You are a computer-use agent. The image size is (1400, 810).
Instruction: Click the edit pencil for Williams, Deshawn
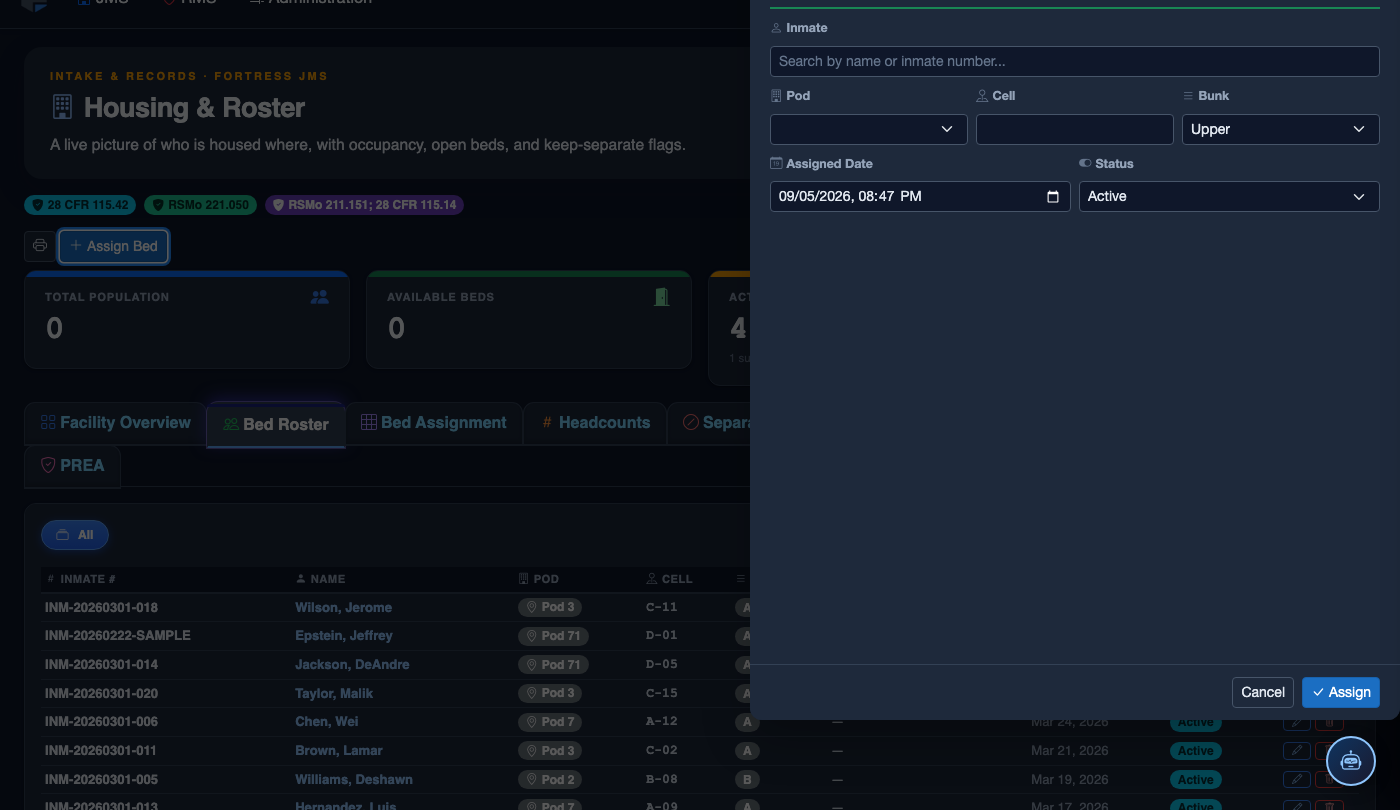(x=1297, y=780)
